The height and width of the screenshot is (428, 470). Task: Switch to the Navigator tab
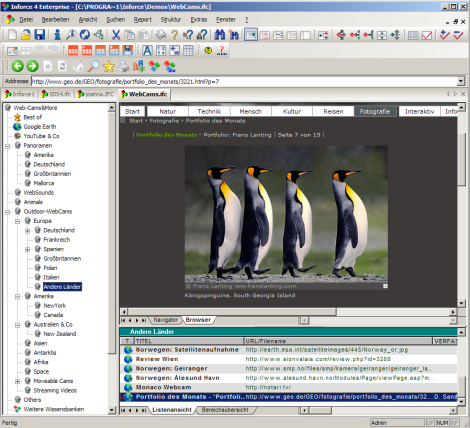(165, 320)
